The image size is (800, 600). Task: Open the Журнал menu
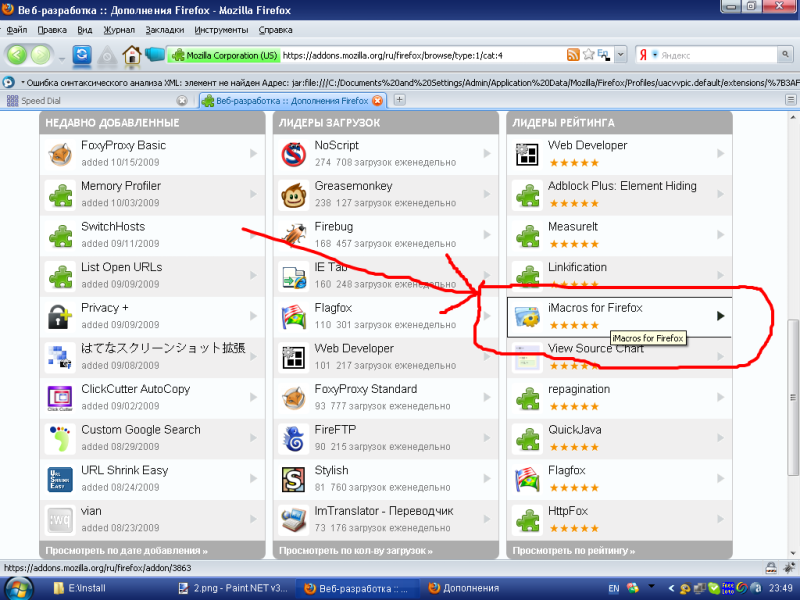click(x=119, y=30)
